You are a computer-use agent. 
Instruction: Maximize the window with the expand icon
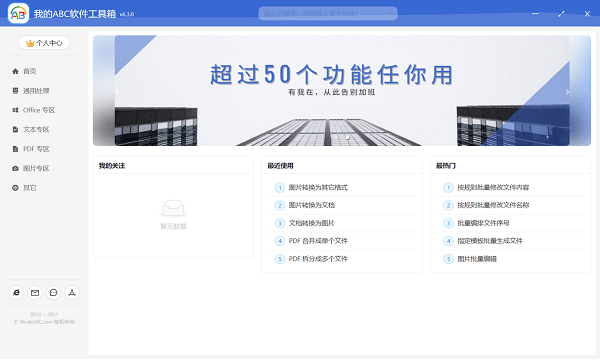coord(561,14)
